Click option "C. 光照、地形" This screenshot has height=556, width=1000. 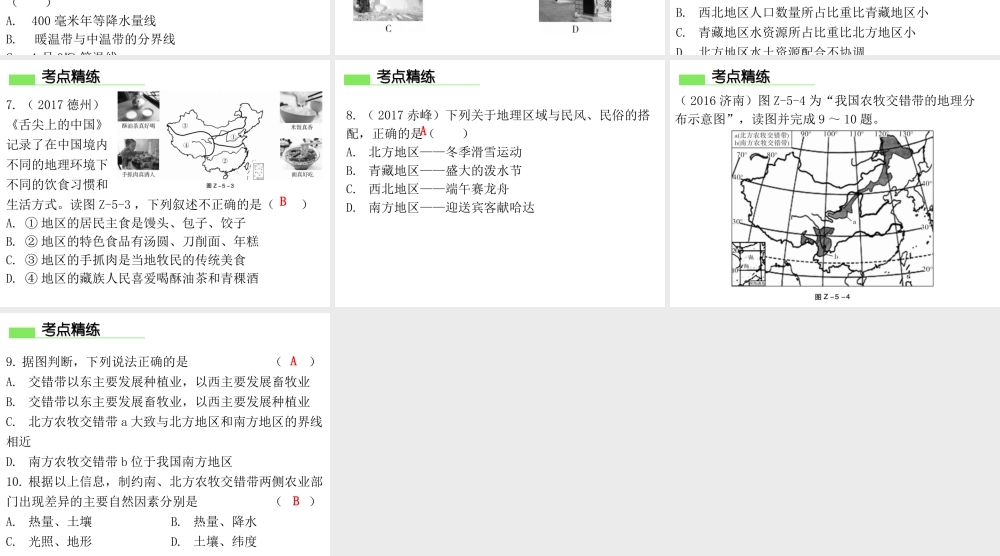[x=49, y=541]
